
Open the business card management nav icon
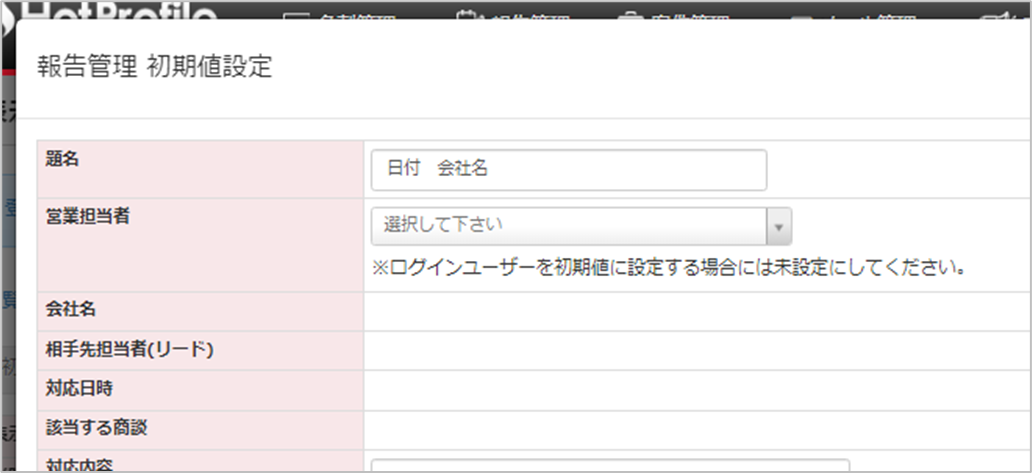tap(298, 14)
